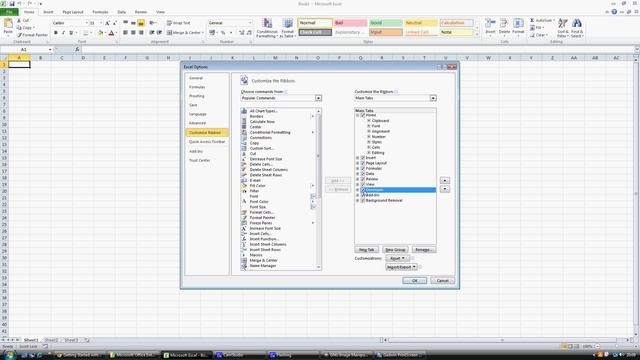Screen dimensions: 640x360
Task: Click the Insert Function fx icon
Action: click(77, 49)
